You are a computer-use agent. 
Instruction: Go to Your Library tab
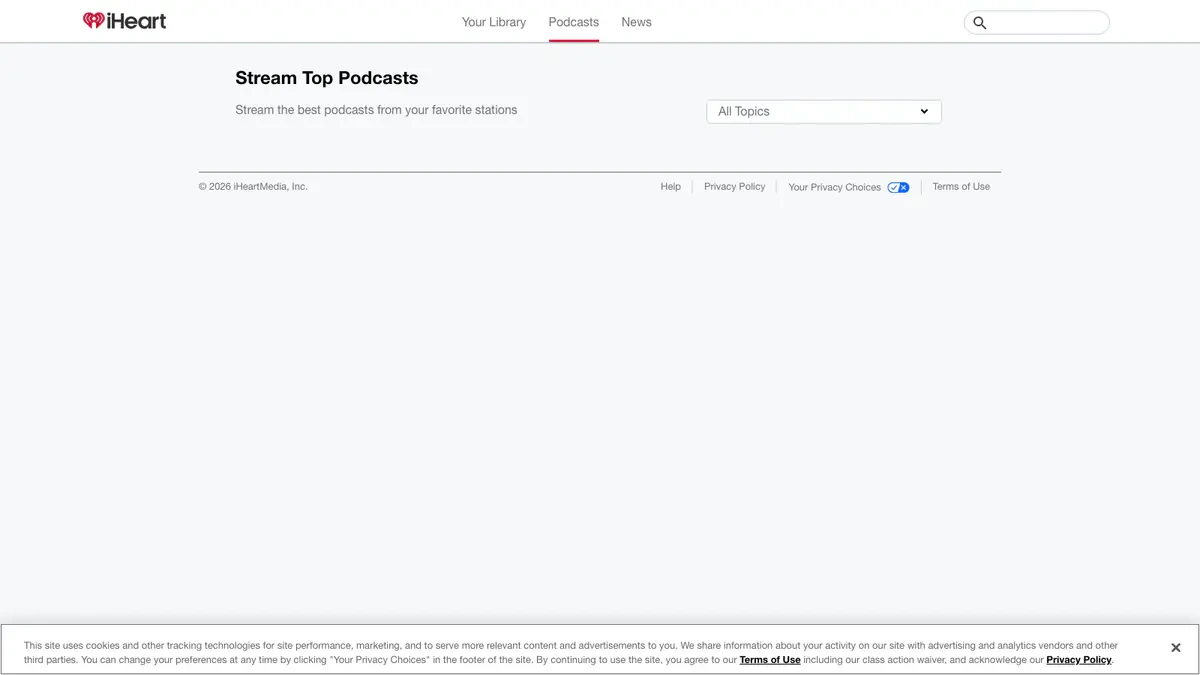[x=494, y=22]
